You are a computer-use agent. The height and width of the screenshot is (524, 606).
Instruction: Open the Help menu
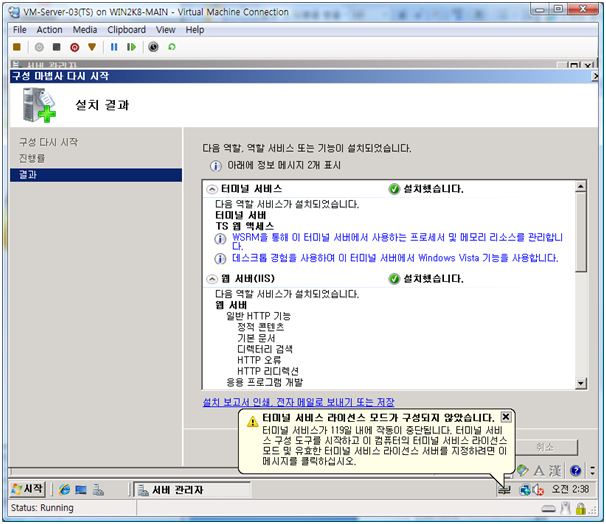coord(194,30)
